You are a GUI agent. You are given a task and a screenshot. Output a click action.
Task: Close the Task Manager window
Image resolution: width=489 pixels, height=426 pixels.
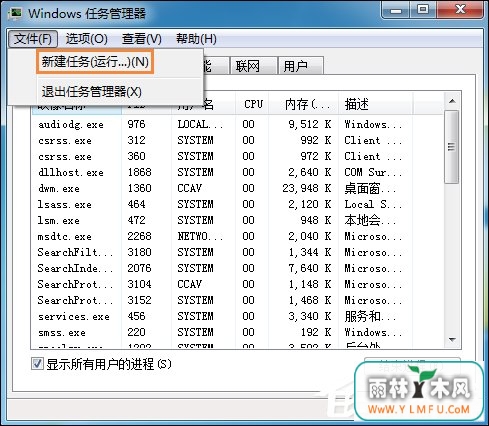tap(460, 10)
